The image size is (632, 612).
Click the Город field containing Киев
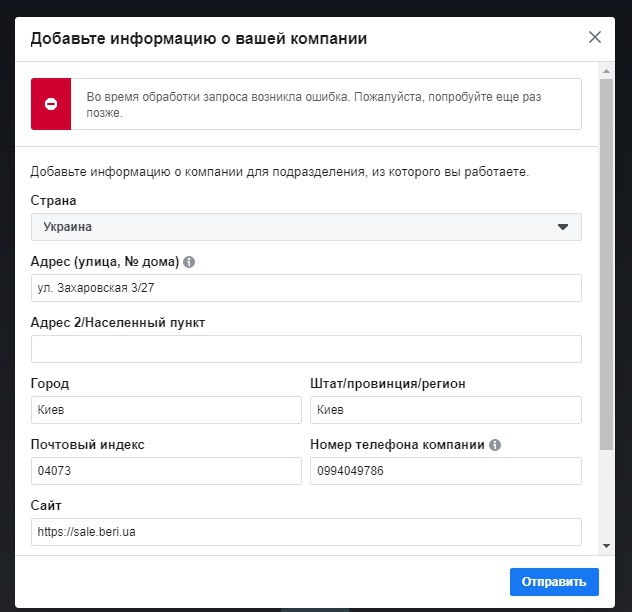tap(166, 410)
